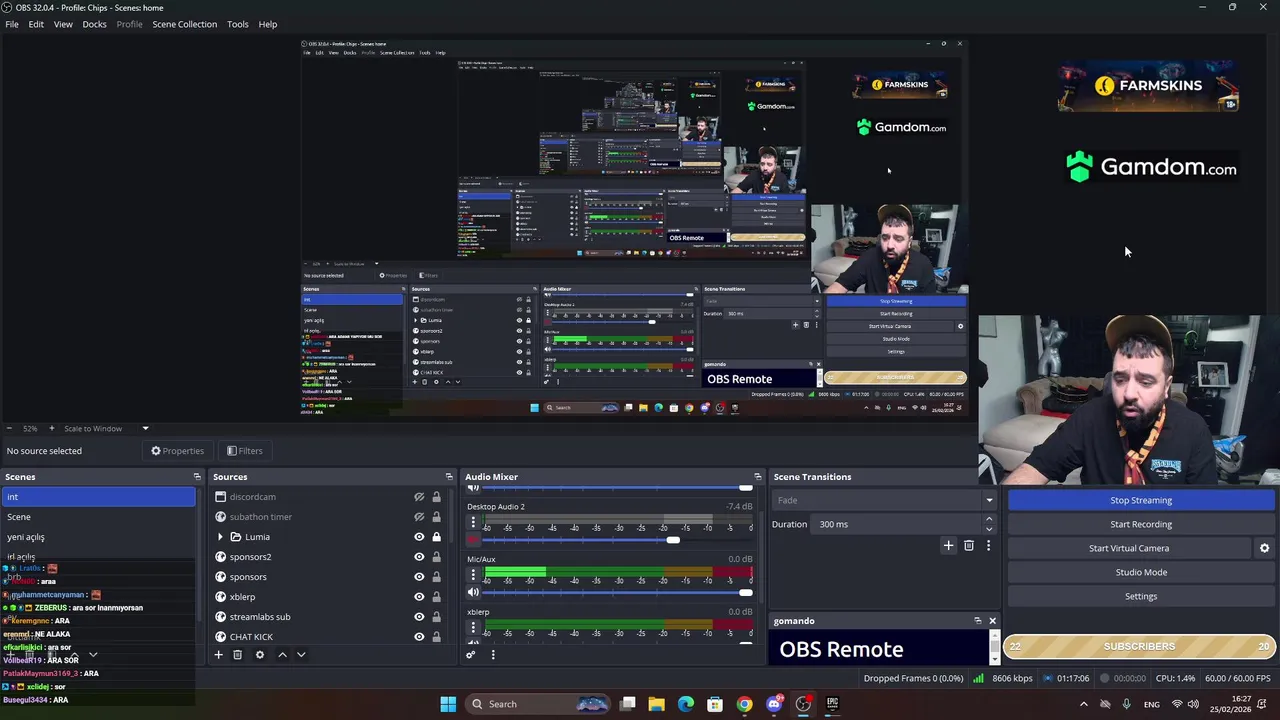Add a scene transition with plus icon
Image resolution: width=1280 pixels, height=720 pixels.
click(x=948, y=546)
